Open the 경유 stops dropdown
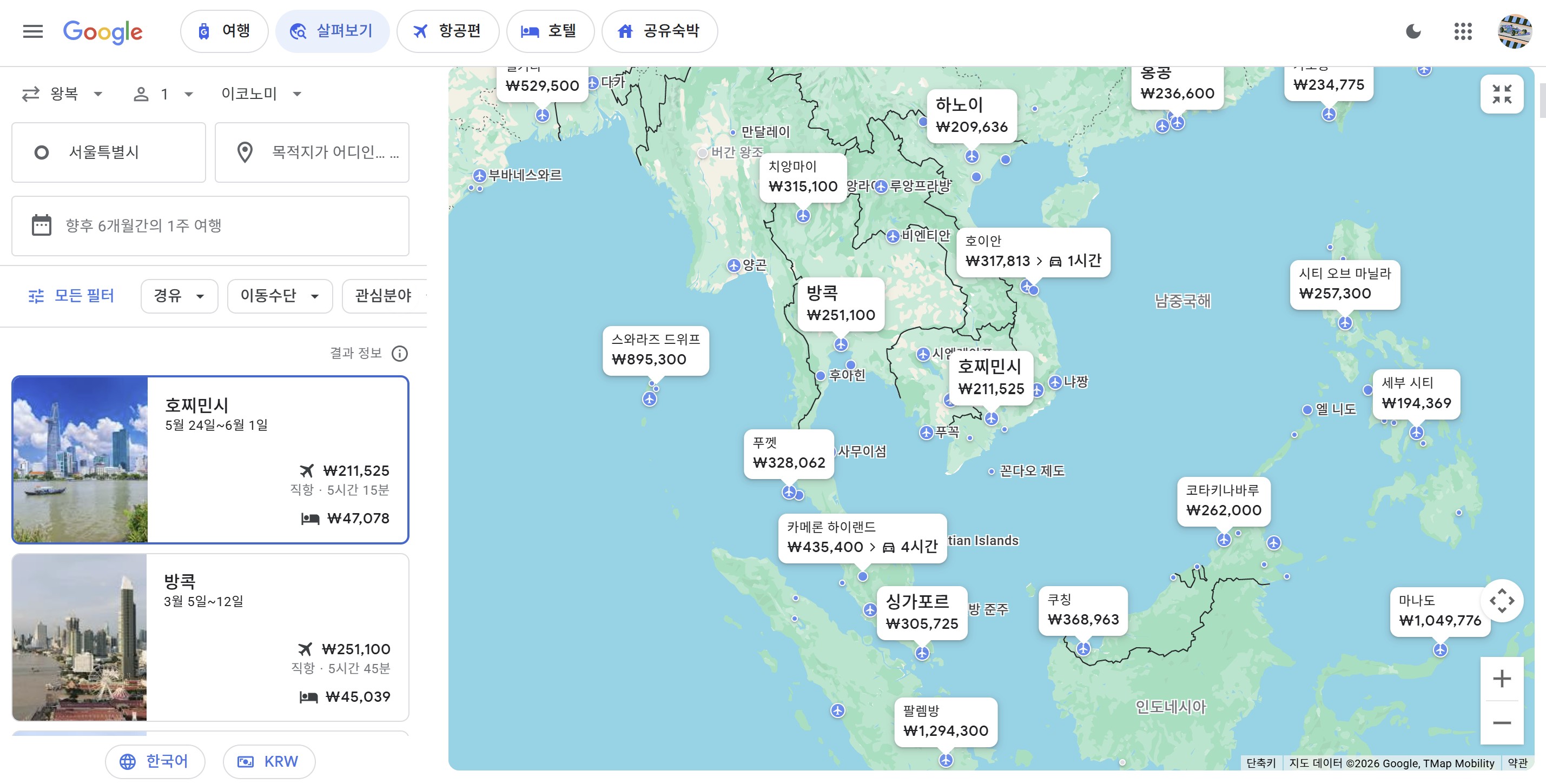Image resolution: width=1546 pixels, height=784 pixels. (179, 296)
